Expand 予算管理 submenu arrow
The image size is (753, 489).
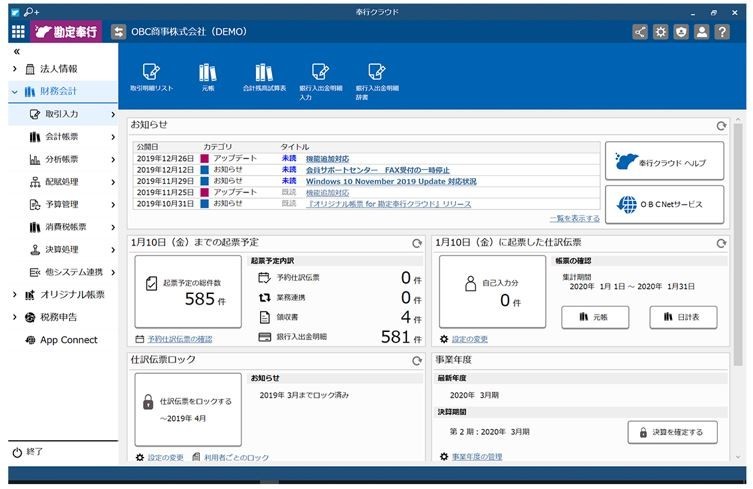113,205
